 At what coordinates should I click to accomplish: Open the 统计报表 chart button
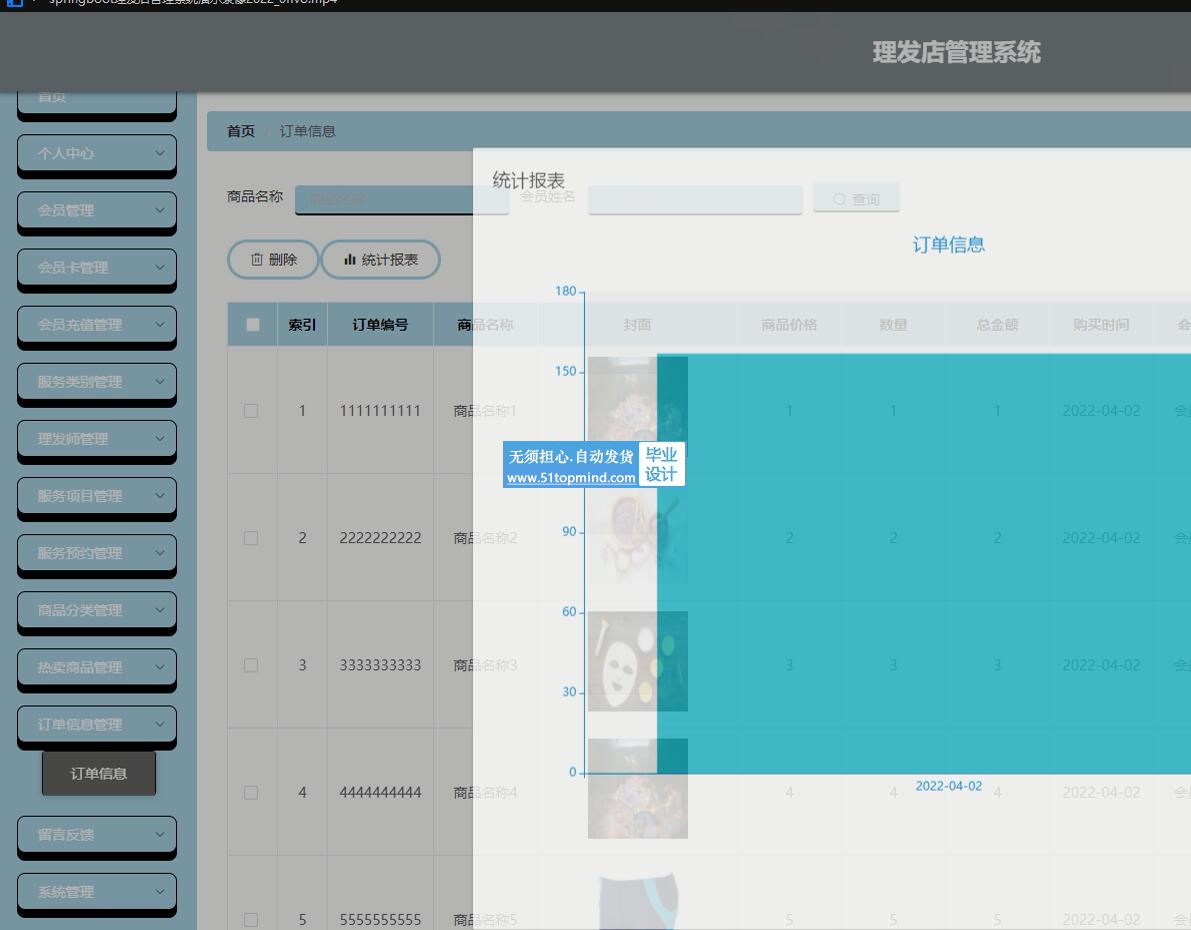point(381,260)
